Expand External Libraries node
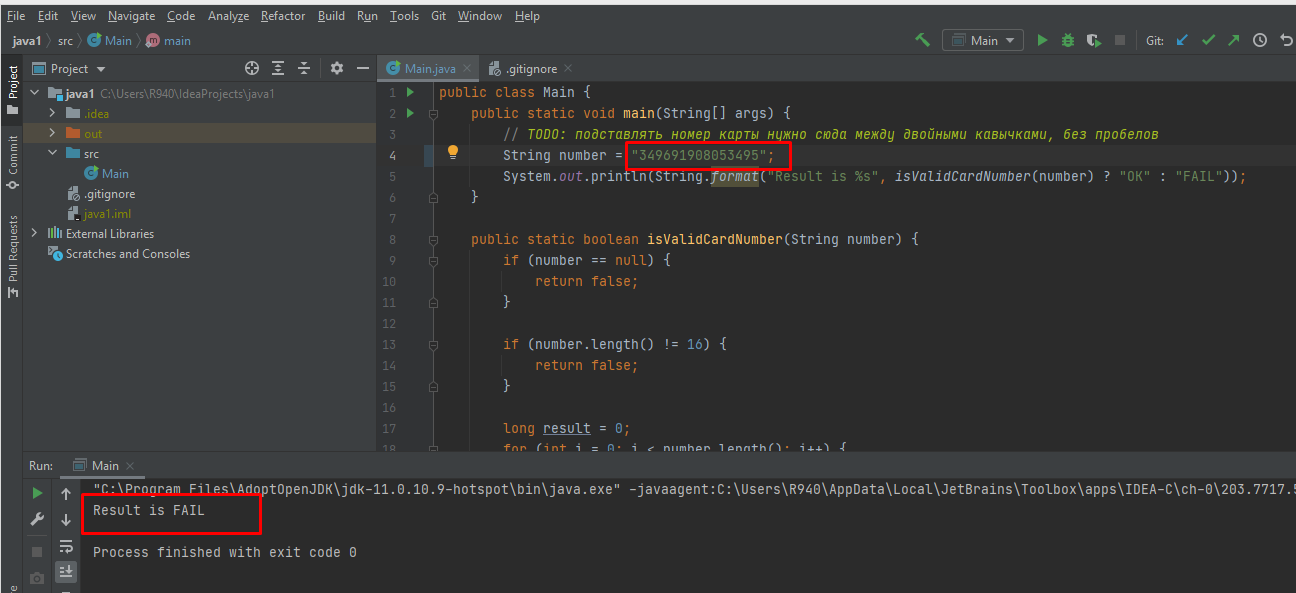This screenshot has height=593, width=1296. coord(36,233)
